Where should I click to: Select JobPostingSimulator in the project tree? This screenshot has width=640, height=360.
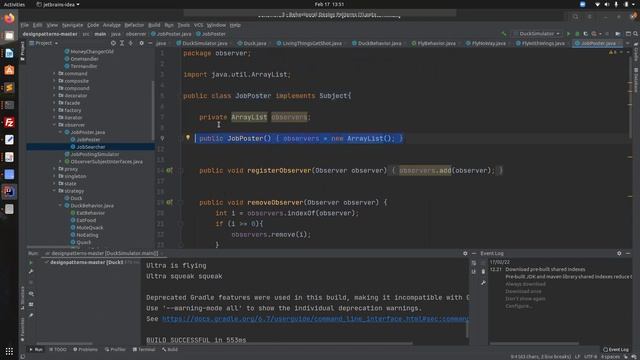pos(95,154)
